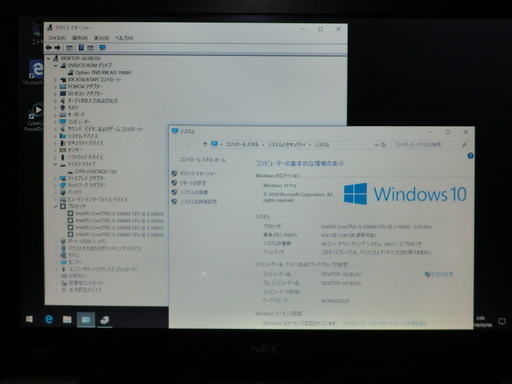
Task: Collapse the DVD/CD-ROM ドライブ tree node
Action: (56, 66)
